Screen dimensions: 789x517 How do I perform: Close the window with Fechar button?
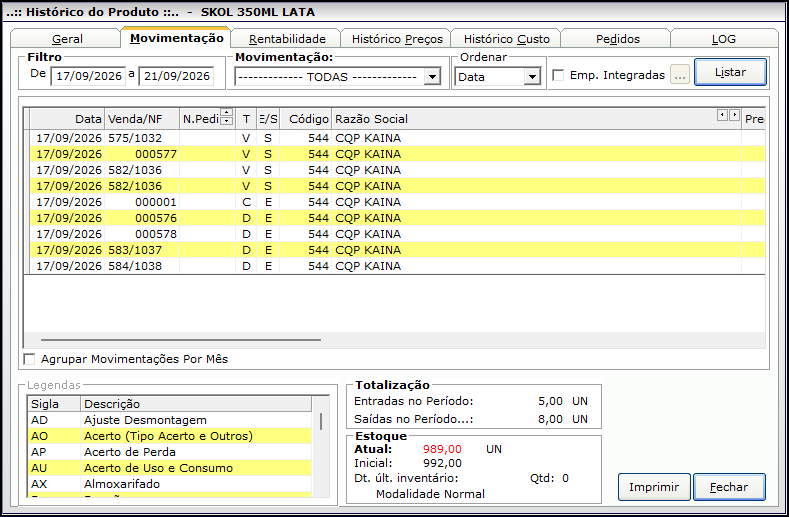click(729, 487)
